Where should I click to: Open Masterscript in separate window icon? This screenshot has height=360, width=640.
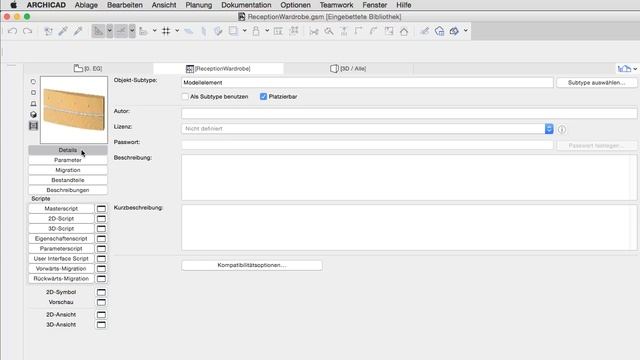tap(101, 209)
